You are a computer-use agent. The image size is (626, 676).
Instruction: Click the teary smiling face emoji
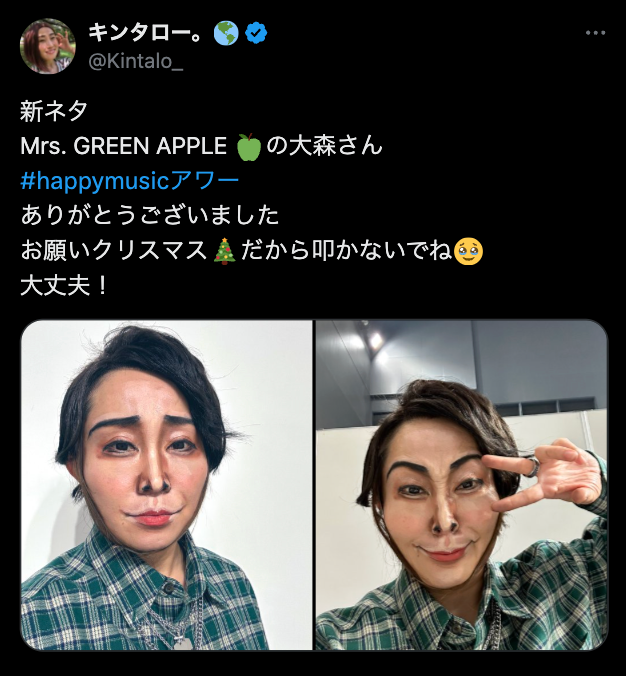[468, 249]
